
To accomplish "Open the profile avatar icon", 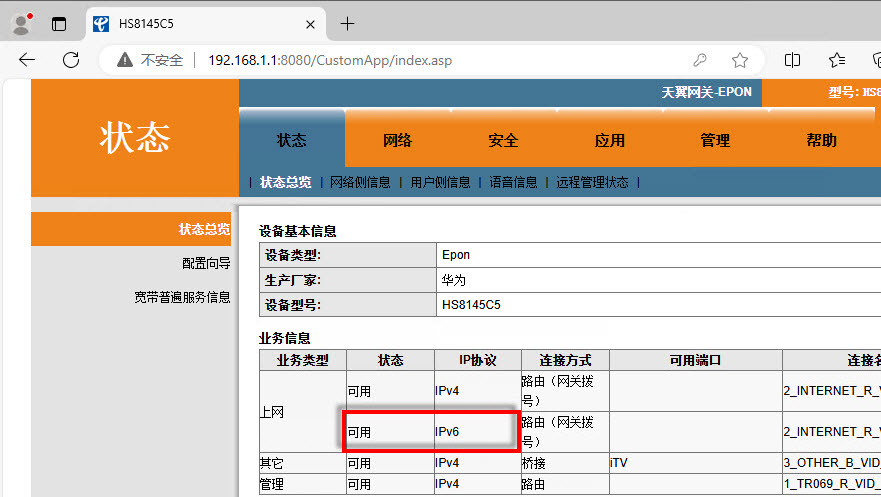I will 21,23.
